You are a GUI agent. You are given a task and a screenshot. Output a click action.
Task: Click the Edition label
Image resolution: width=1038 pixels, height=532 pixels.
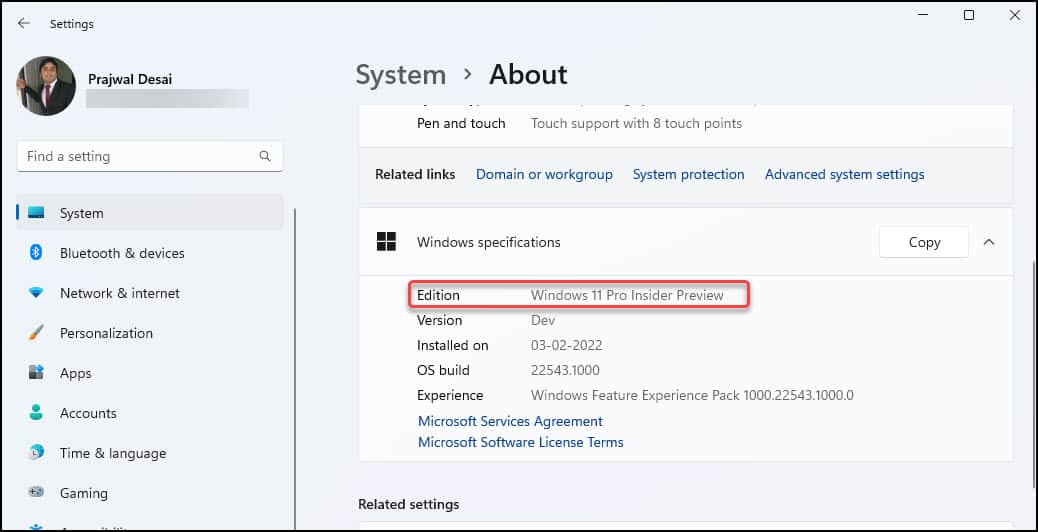click(438, 295)
